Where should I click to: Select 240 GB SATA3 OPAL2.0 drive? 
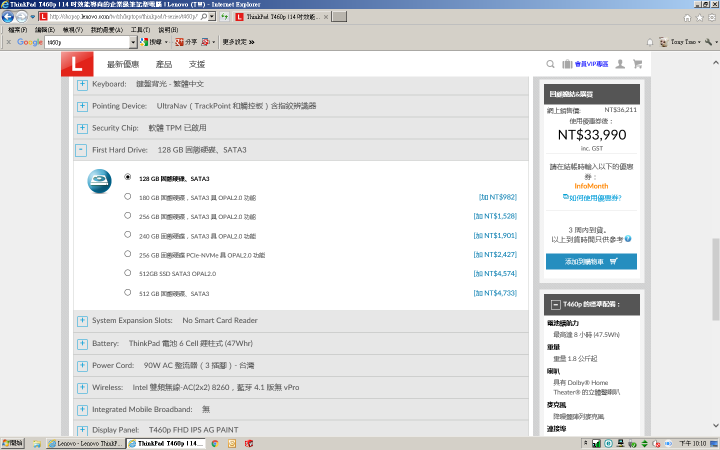pyautogui.click(x=128, y=235)
